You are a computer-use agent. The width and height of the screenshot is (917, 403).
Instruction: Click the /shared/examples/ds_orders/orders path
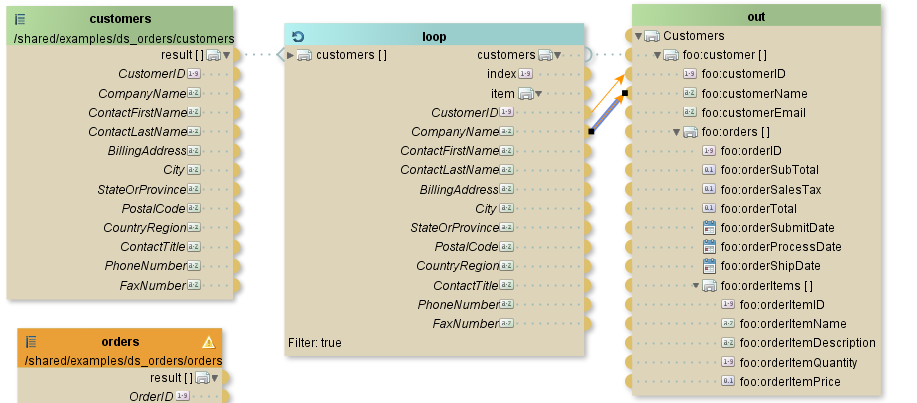(x=123, y=361)
